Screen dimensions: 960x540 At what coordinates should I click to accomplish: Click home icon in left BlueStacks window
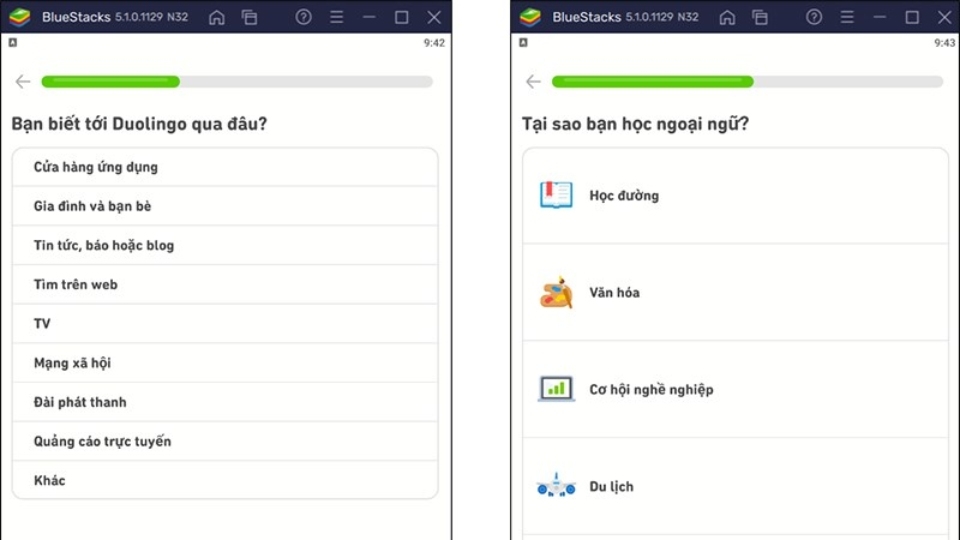click(x=217, y=17)
